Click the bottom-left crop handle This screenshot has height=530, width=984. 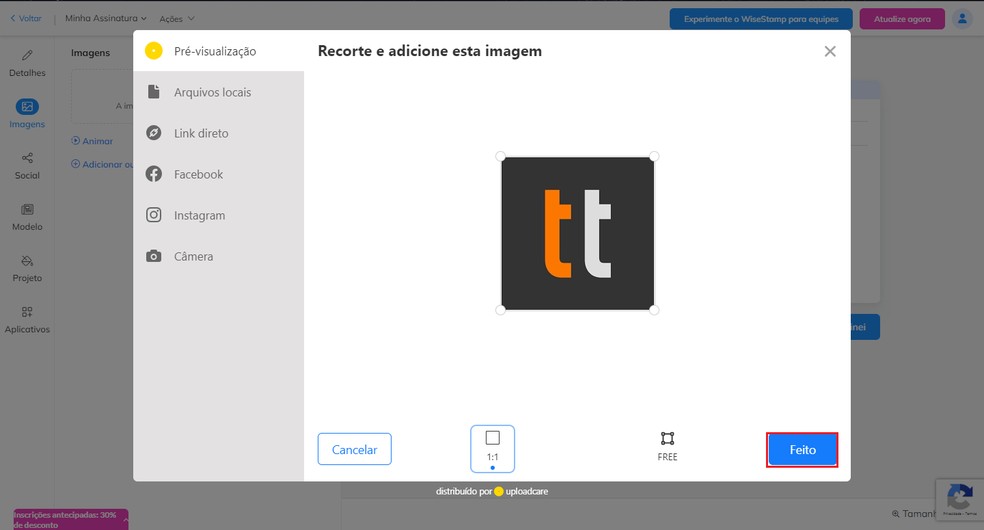[500, 310]
